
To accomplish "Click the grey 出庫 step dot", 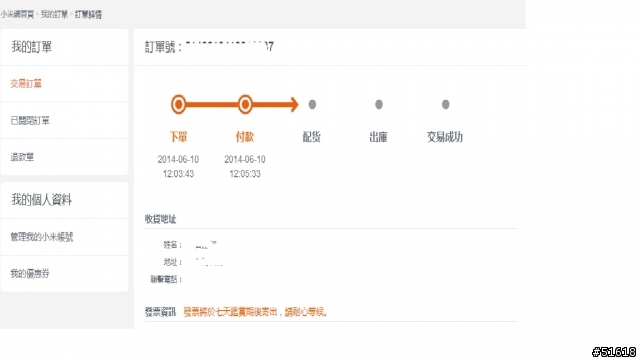I will coord(379,104).
